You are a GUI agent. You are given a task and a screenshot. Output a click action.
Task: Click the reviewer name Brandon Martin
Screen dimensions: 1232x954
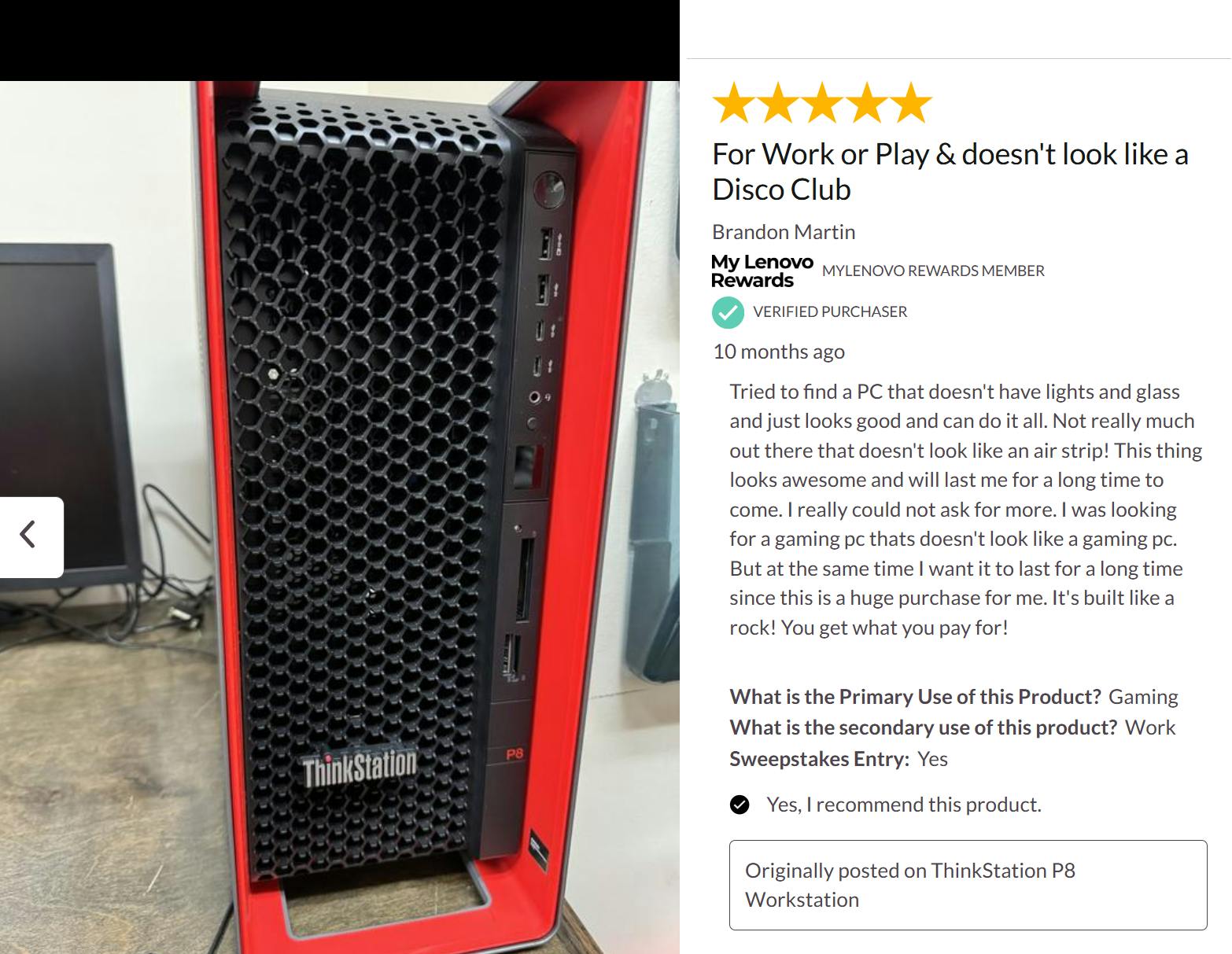784,232
